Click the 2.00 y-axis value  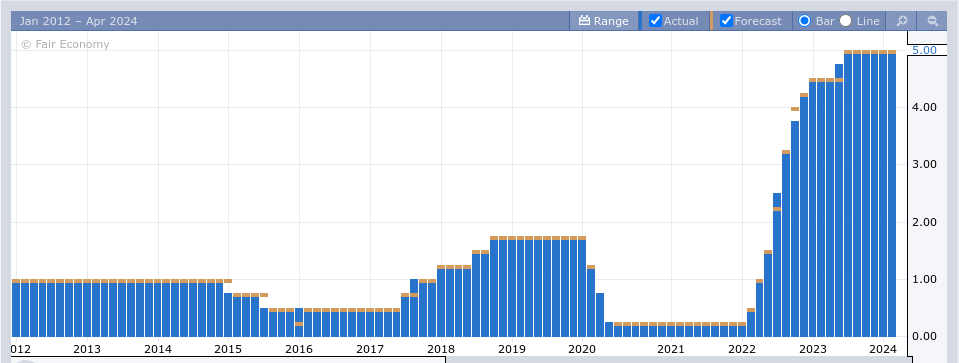924,222
